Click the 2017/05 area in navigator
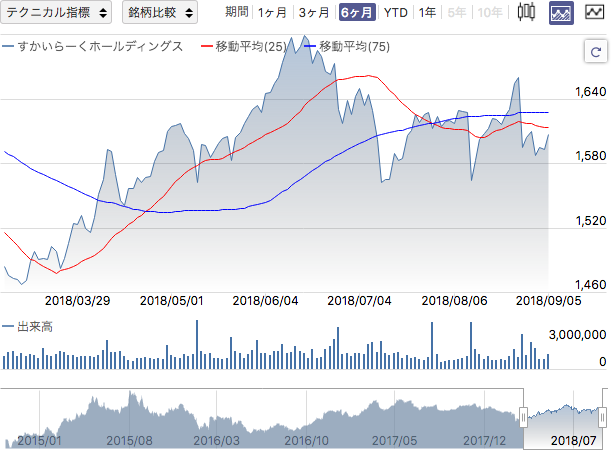Image resolution: width=612 pixels, height=451 pixels. click(394, 440)
